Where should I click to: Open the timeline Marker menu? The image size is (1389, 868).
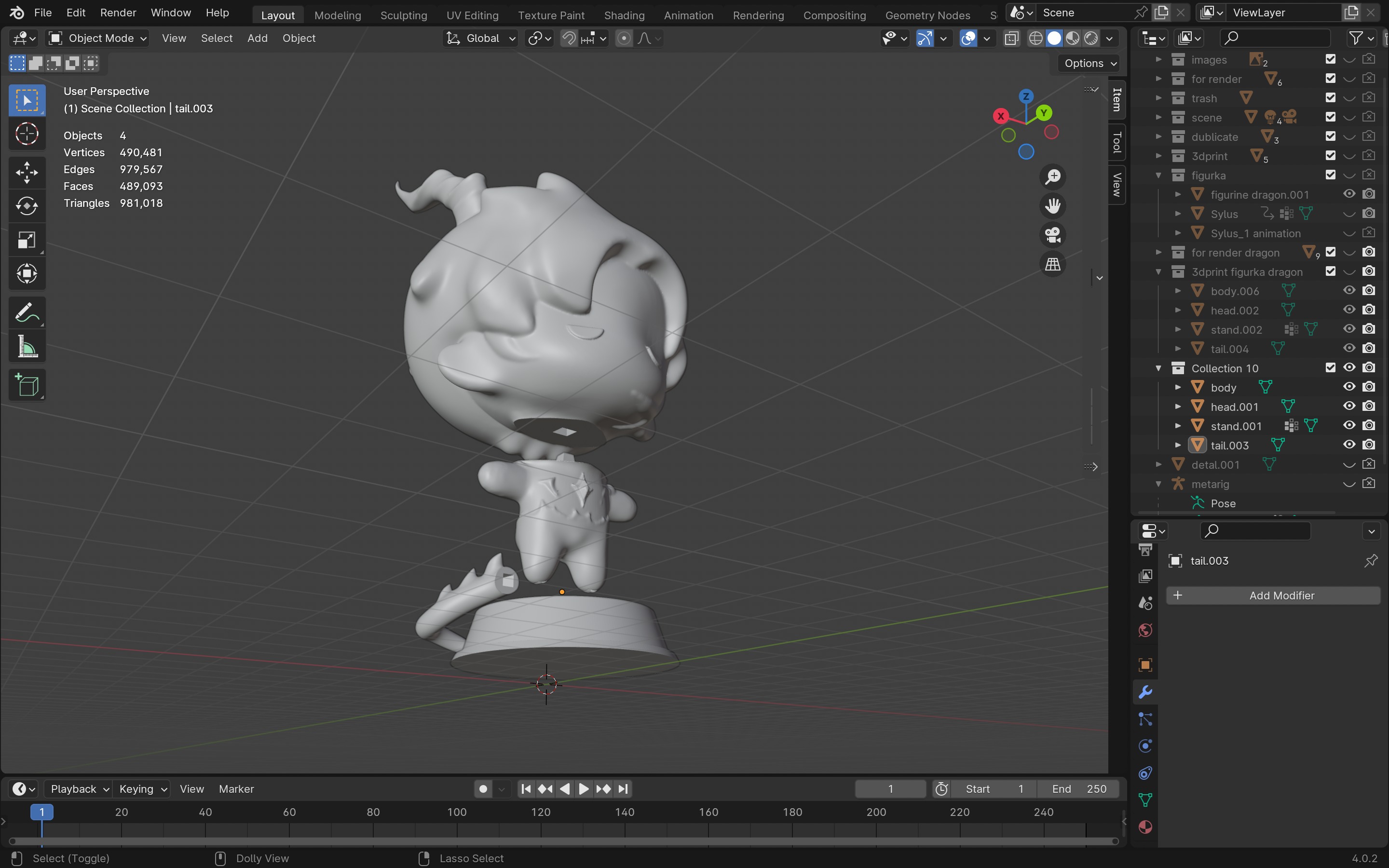[236, 789]
